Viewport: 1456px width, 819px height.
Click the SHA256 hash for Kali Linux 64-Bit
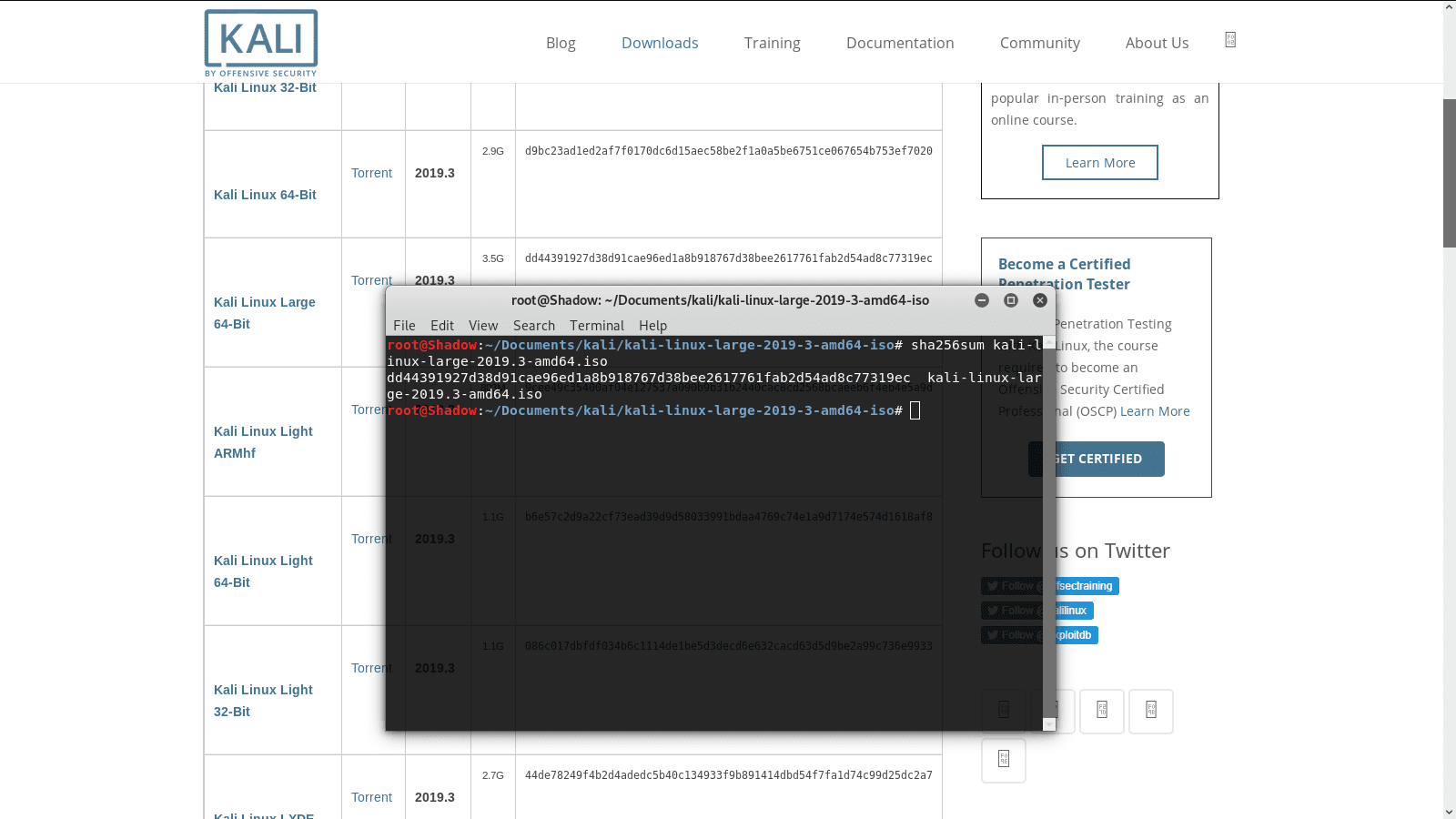[729, 151]
